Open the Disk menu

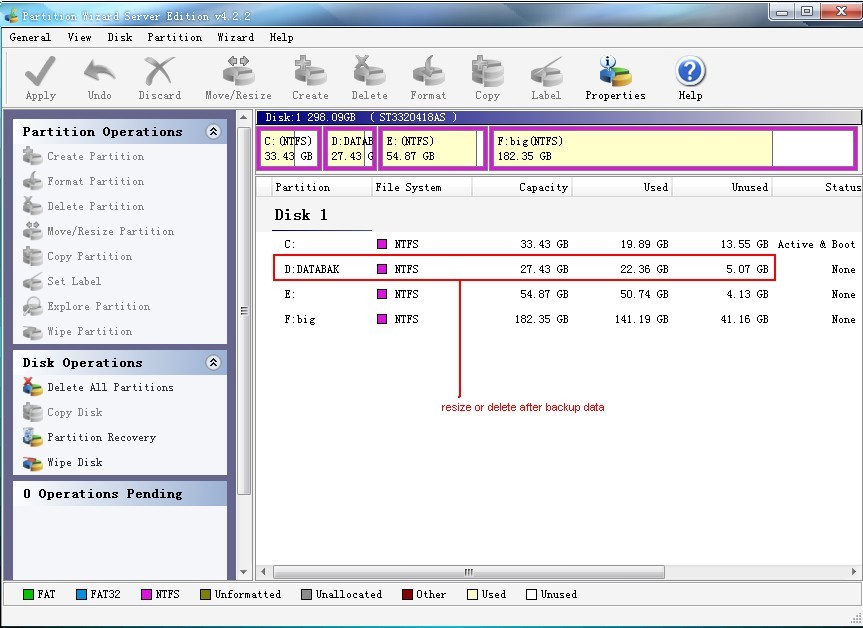click(120, 37)
